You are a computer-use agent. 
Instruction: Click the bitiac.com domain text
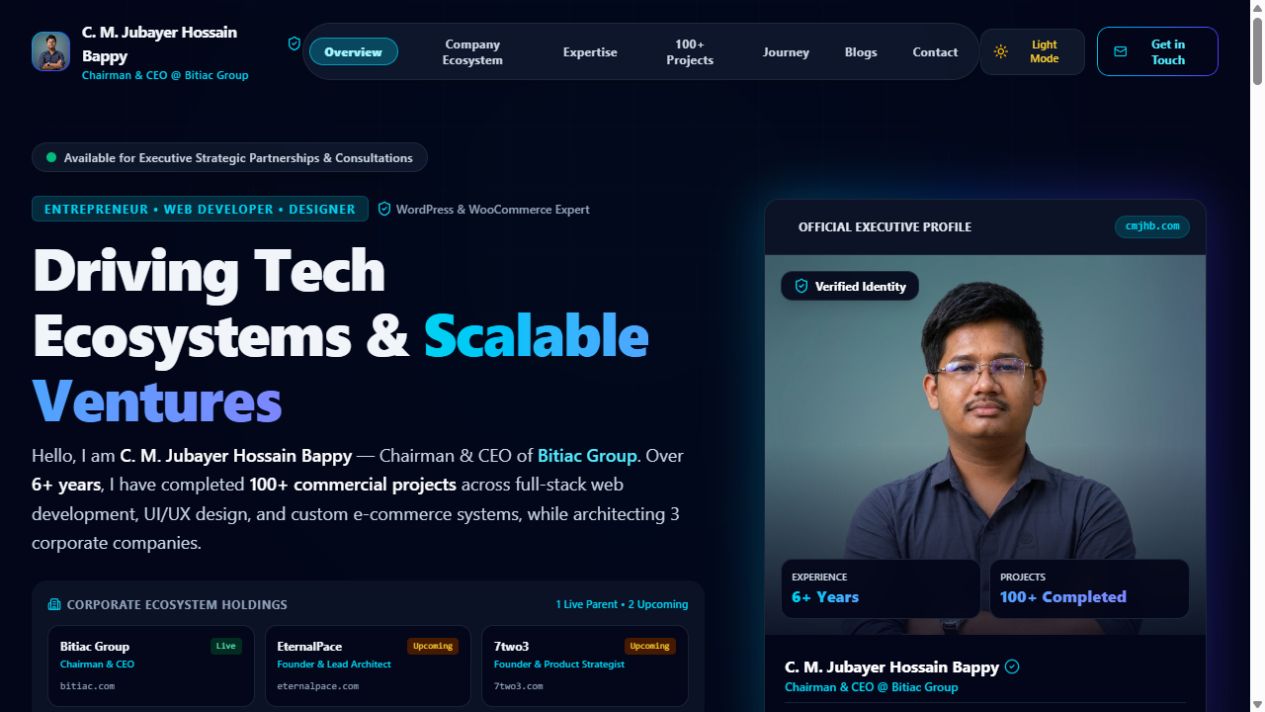click(87, 686)
